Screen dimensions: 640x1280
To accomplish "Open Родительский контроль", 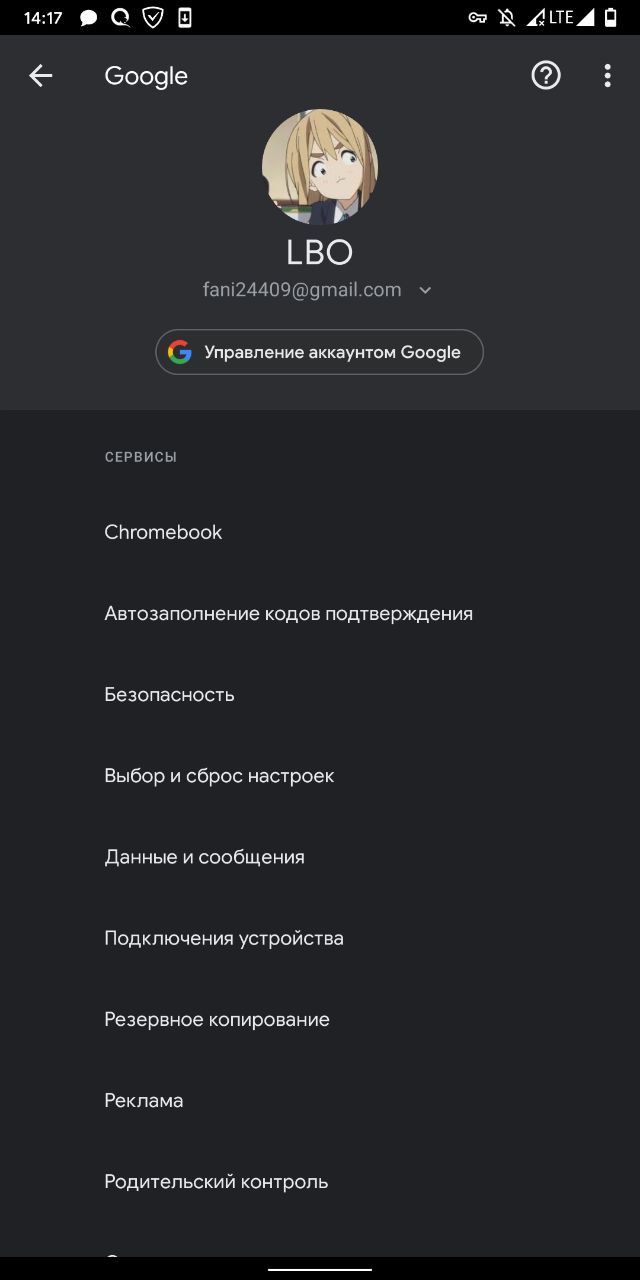I will point(216,1181).
